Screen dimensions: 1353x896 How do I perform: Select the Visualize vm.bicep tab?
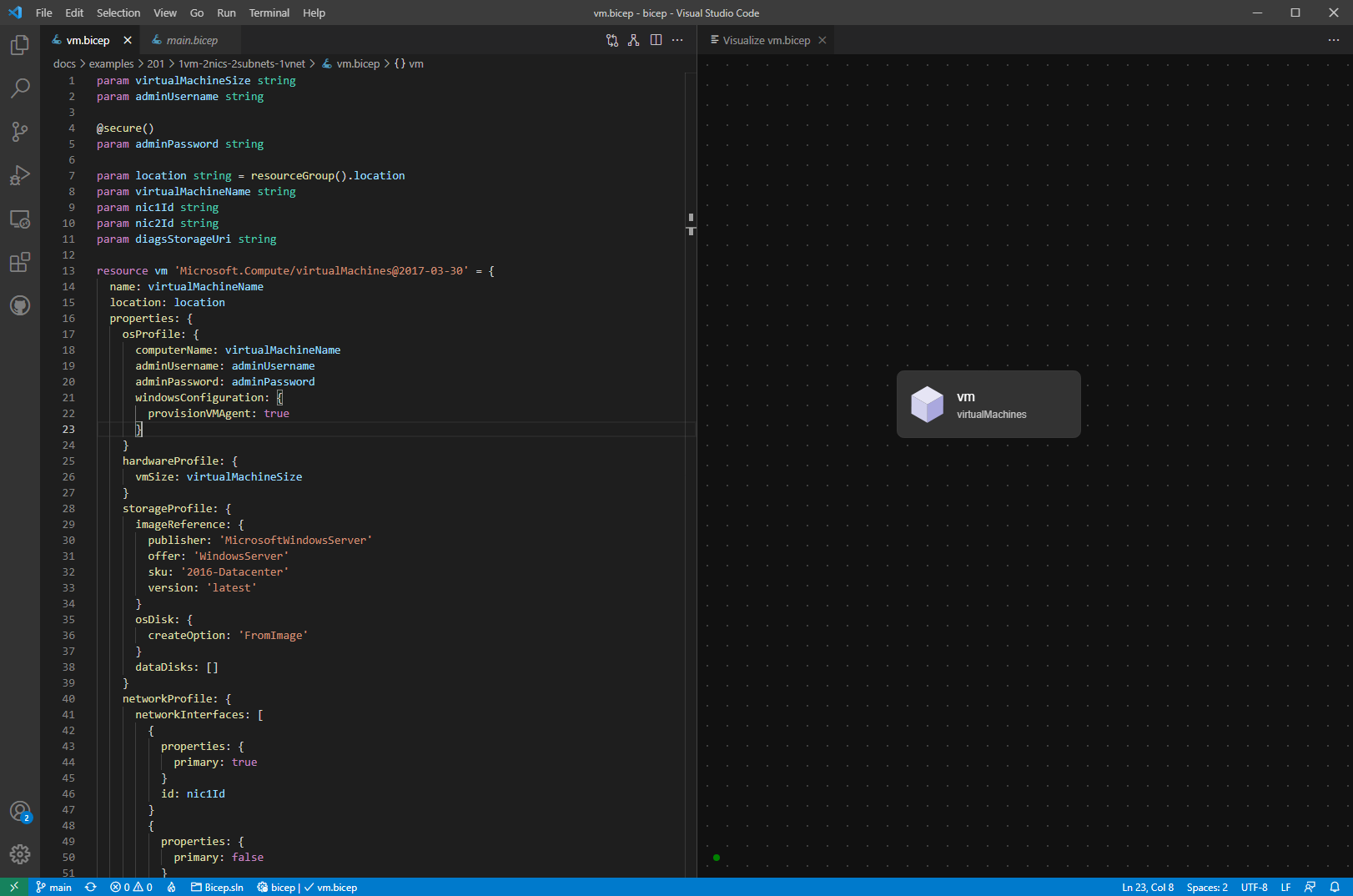click(767, 40)
